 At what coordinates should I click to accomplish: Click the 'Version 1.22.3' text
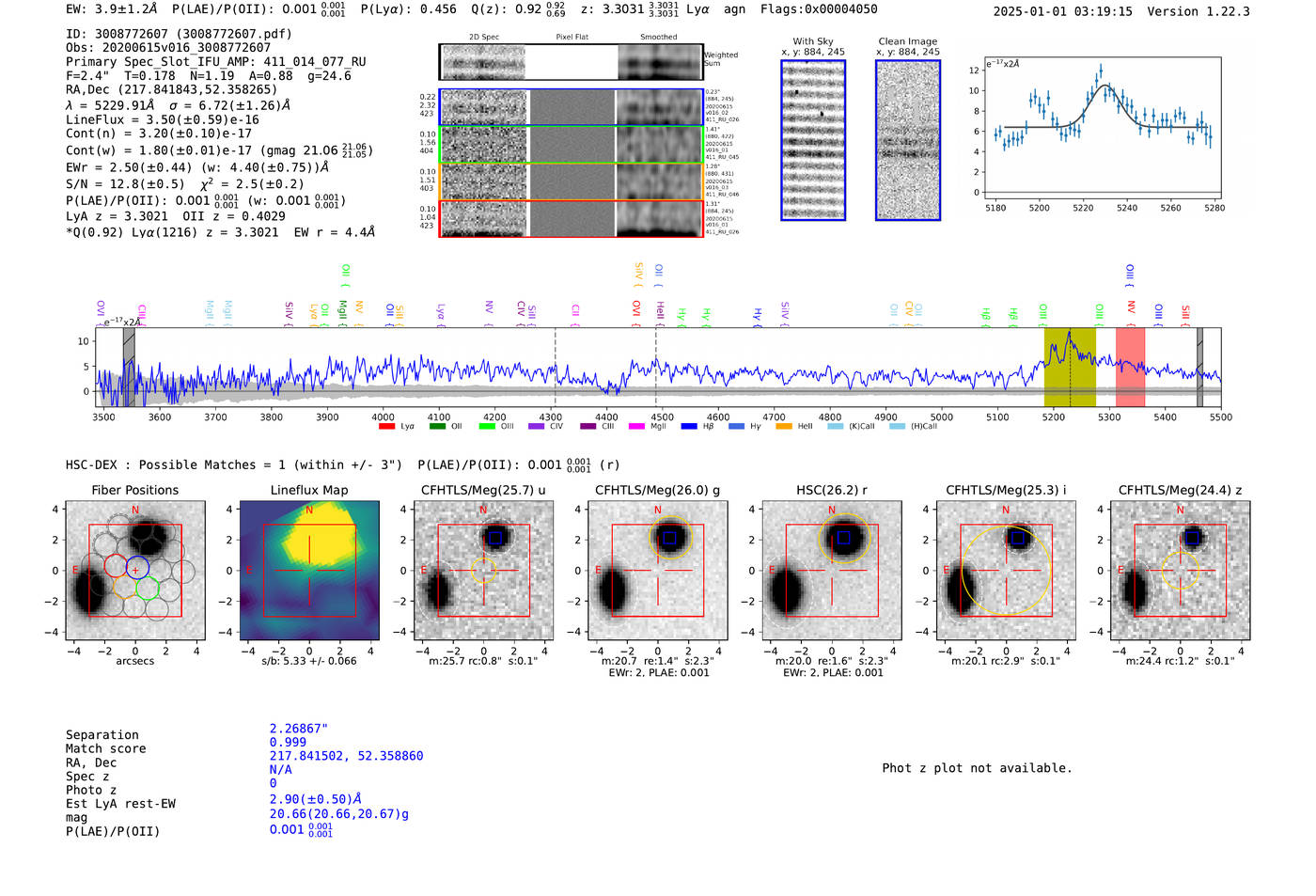point(1198,11)
